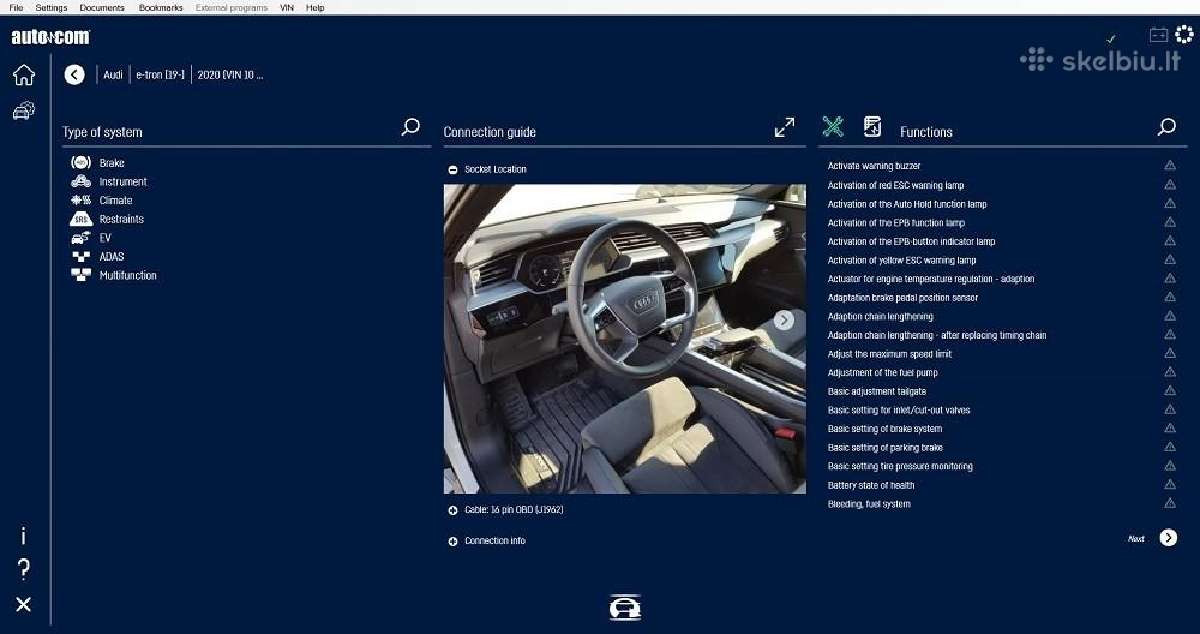
Task: Open the Documents menu
Action: pos(102,7)
